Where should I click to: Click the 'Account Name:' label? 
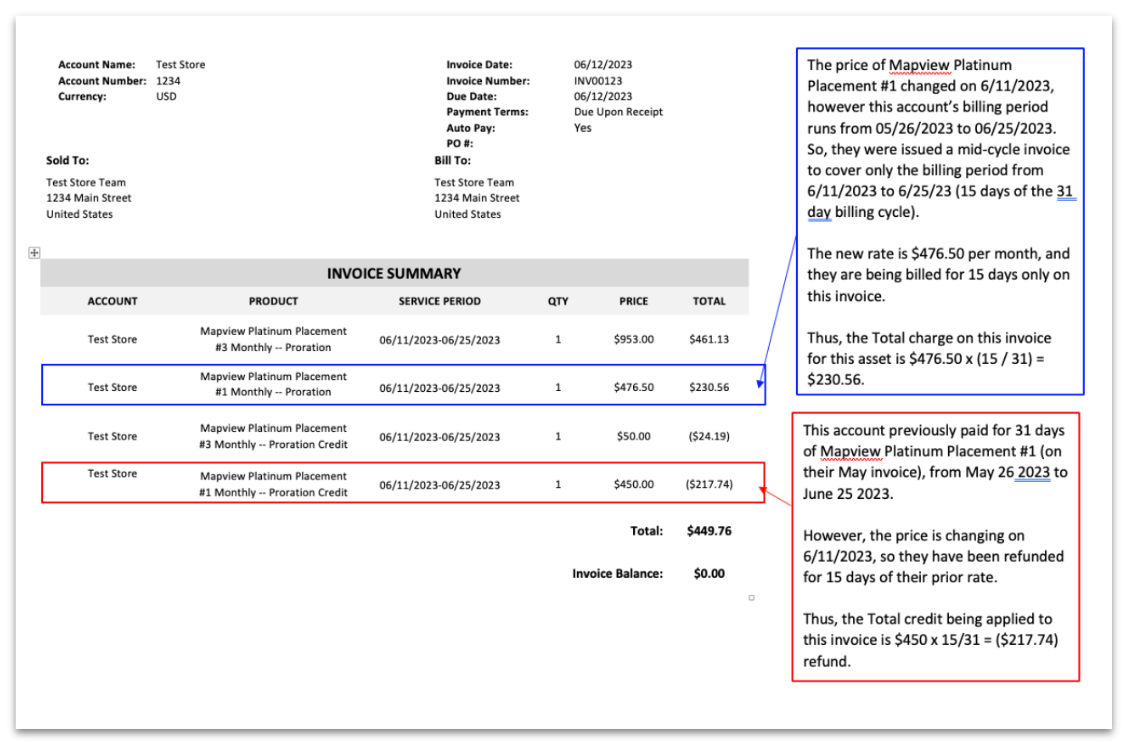(x=97, y=65)
